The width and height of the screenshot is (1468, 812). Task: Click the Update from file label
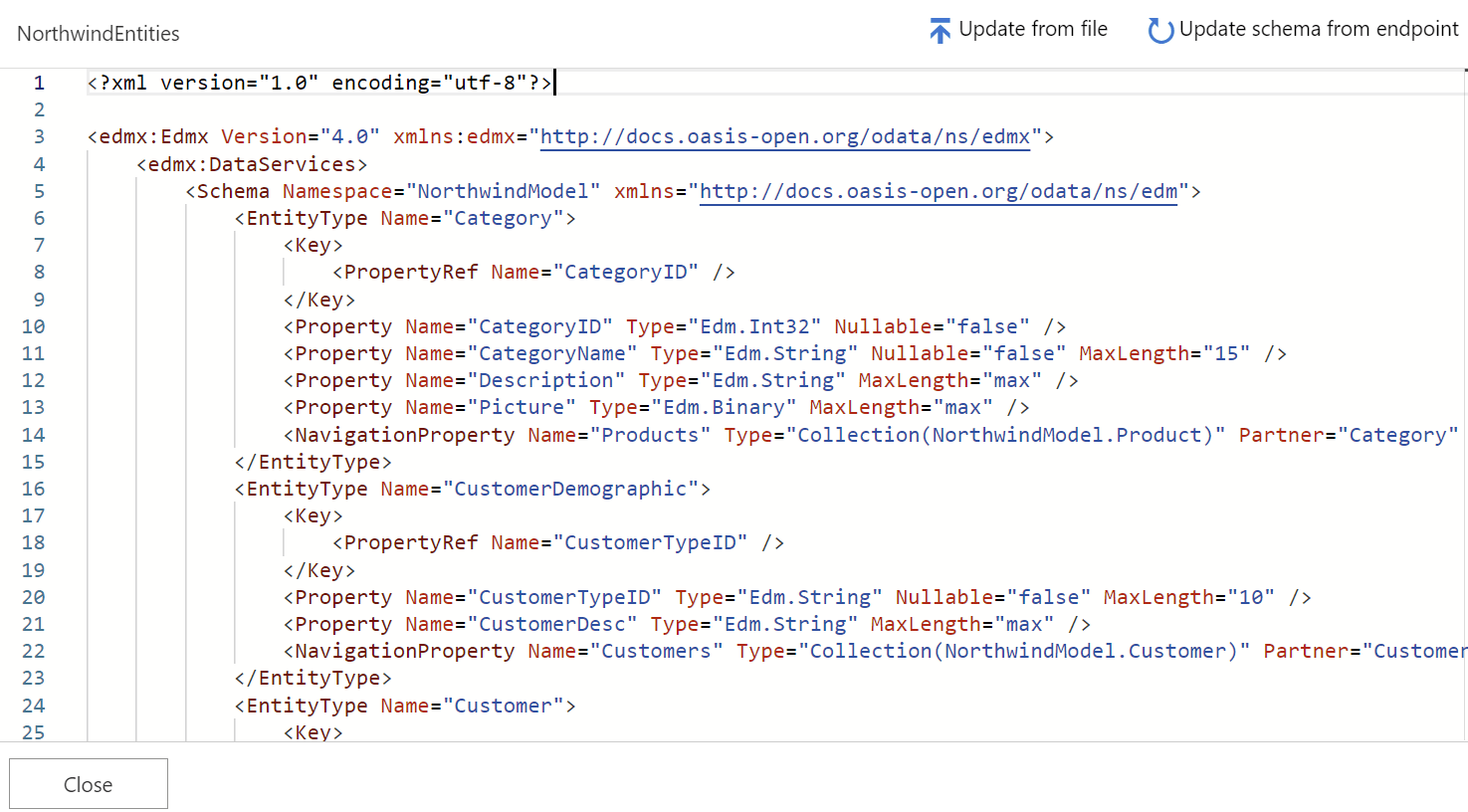click(1033, 29)
